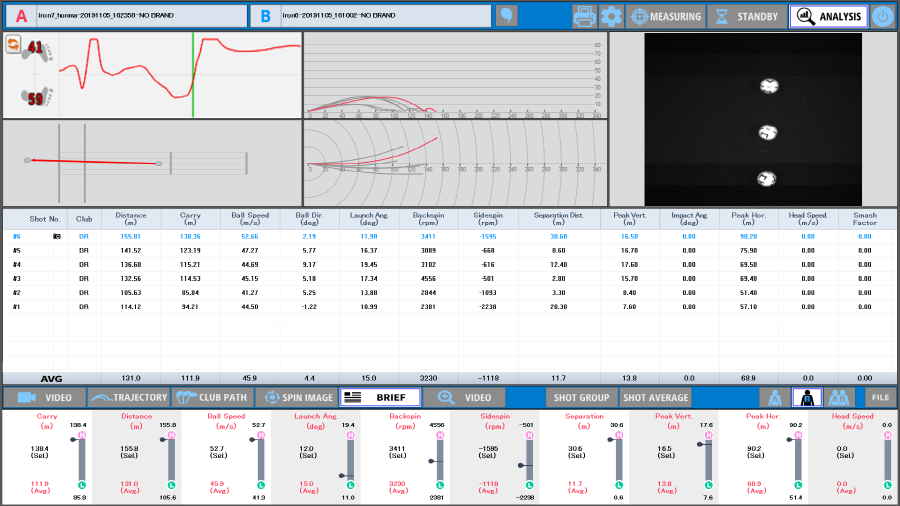Open settings with the gear icon
This screenshot has width=900, height=506.
click(611, 16)
